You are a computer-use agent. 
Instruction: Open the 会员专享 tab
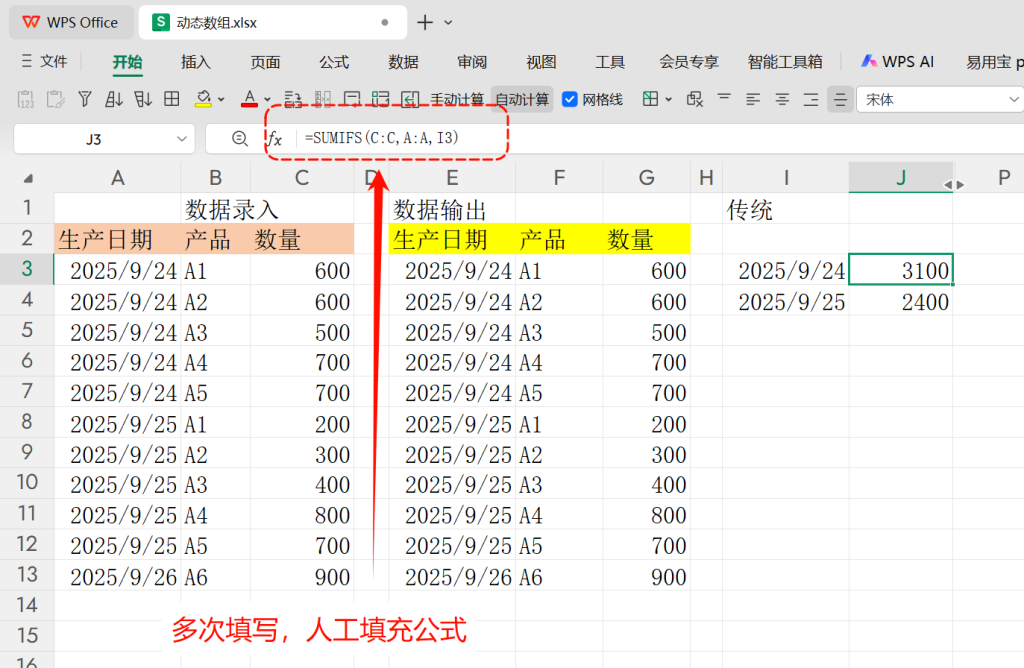click(x=689, y=62)
